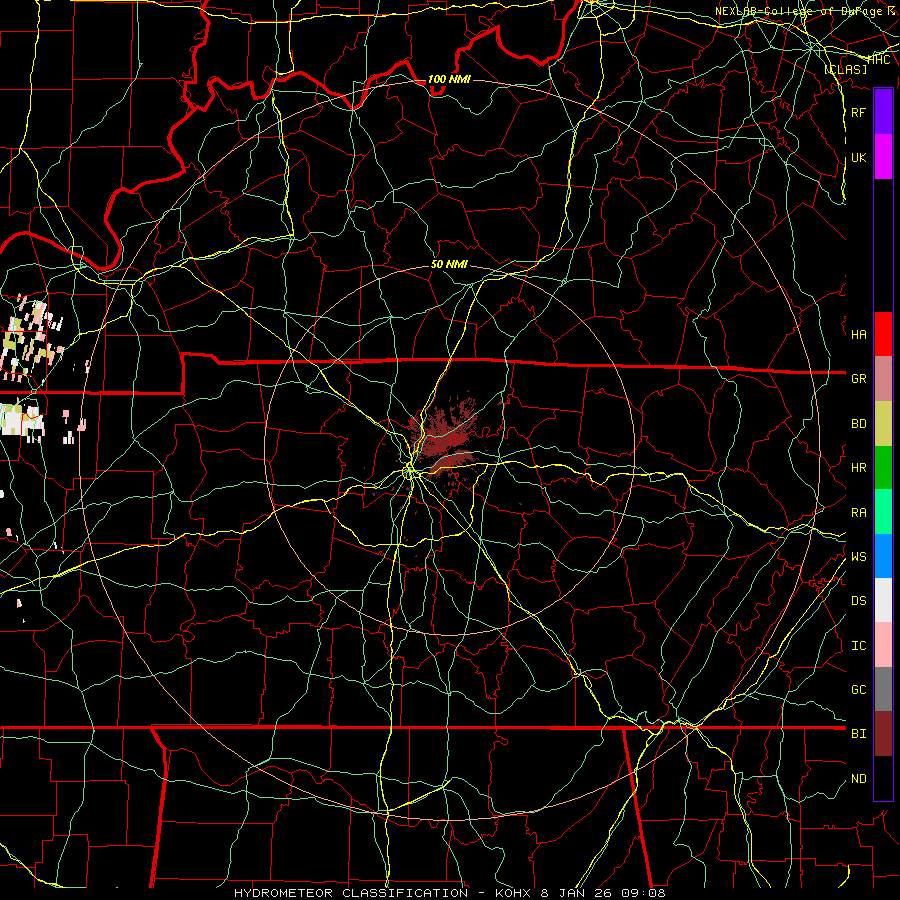Click the [CLAS] units label
Viewport: 900px width, 900px height.
(845, 69)
